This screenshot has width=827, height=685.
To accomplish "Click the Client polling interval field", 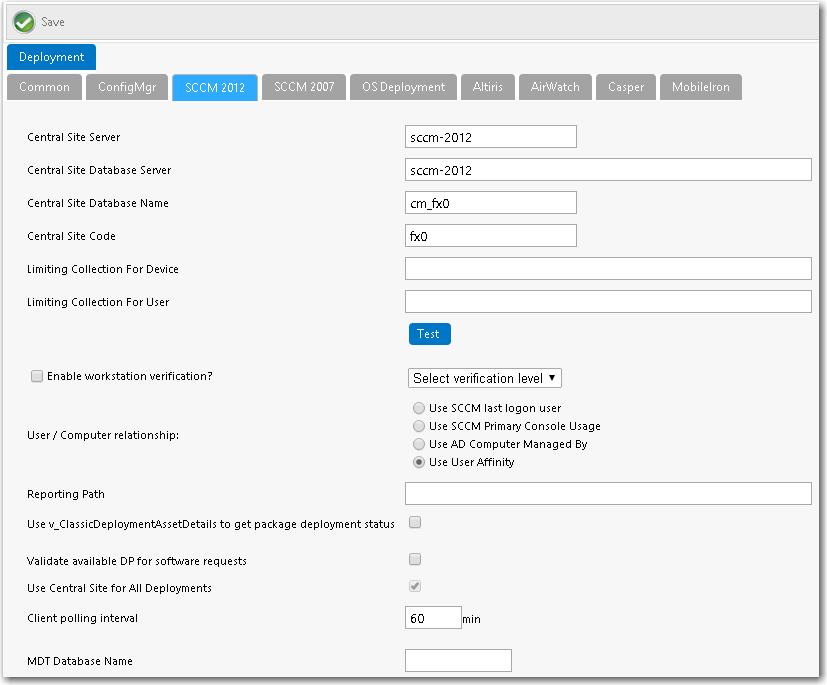I will pyautogui.click(x=432, y=618).
